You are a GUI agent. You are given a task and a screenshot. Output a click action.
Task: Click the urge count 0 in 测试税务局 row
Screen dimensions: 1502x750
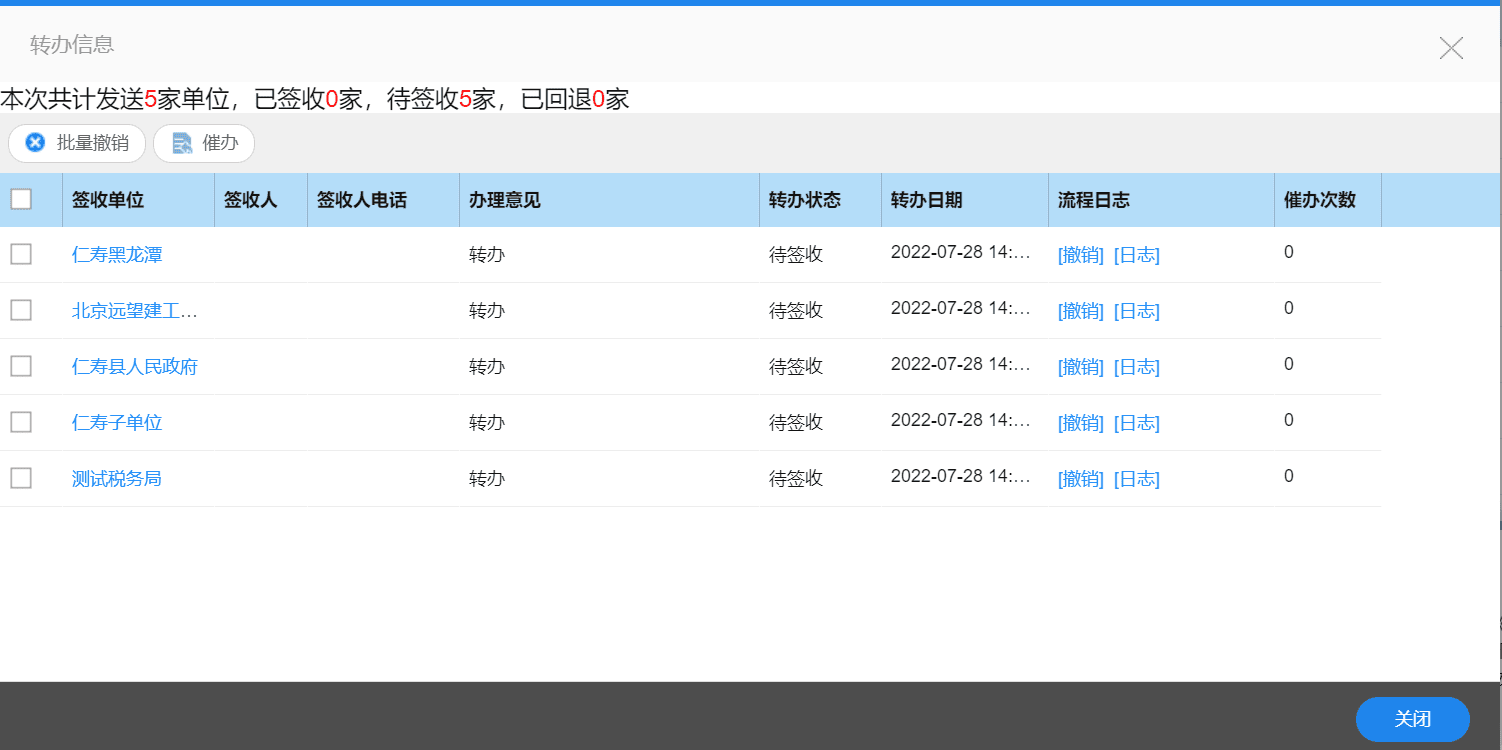point(1289,476)
